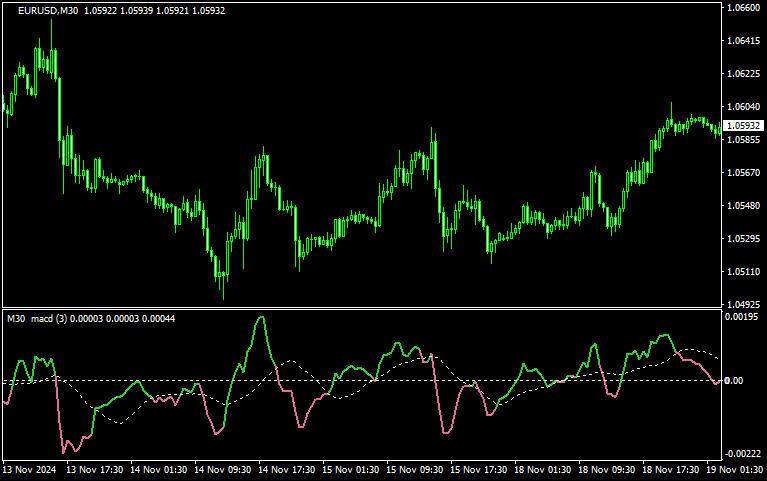
Task: Click the 18 Nov 17:30 time label
Action: point(669,469)
